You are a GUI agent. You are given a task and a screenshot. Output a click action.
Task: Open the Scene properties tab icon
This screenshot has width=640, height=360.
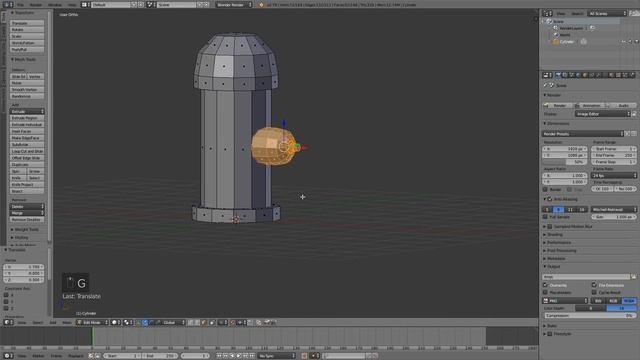(571, 75)
